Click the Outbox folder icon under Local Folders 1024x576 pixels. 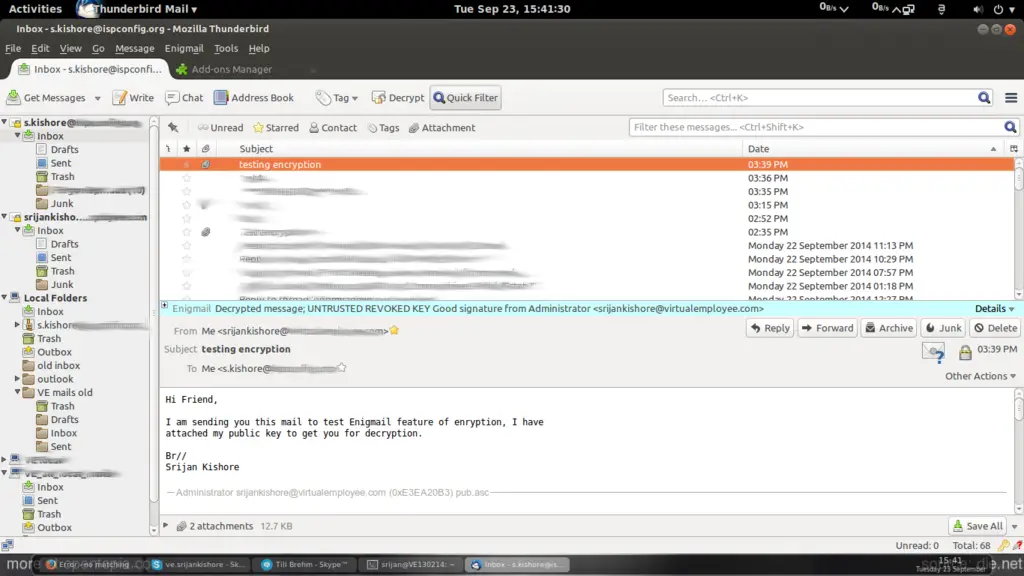28,352
